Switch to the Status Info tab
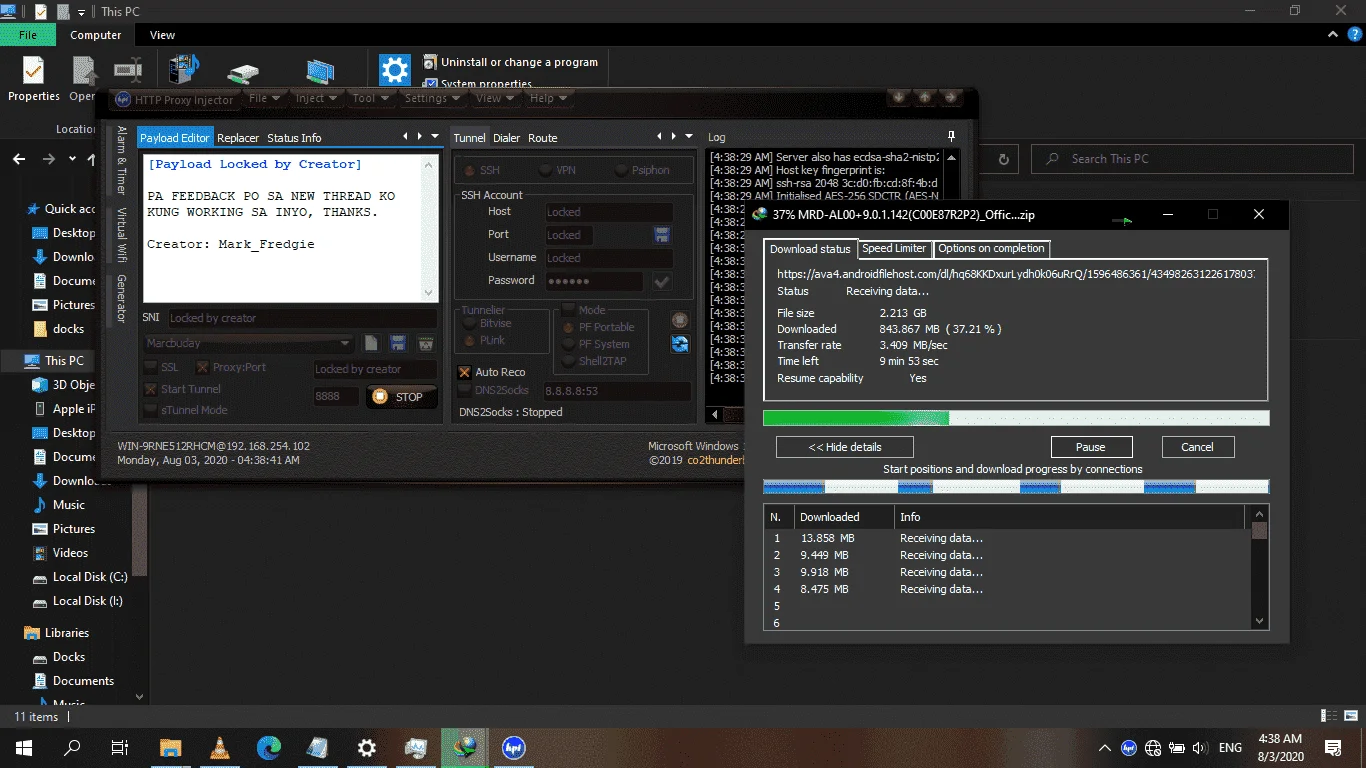This screenshot has width=1366, height=768. pos(294,138)
